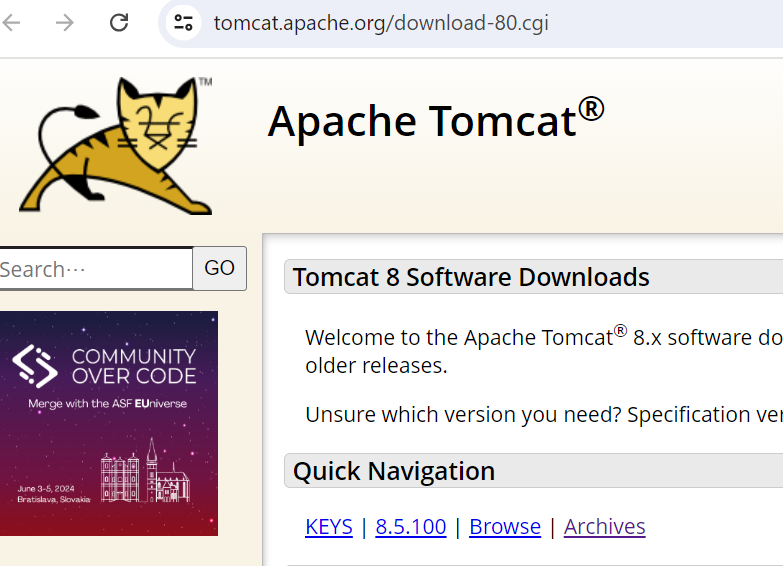Open the Community Over Code banner

108,424
